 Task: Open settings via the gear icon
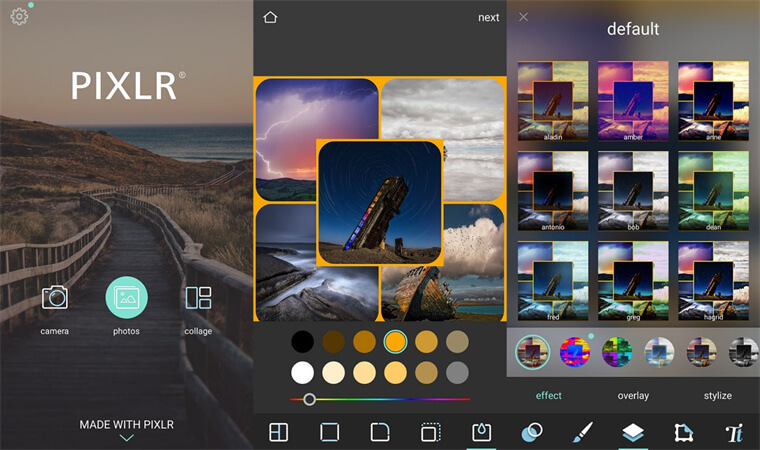(19, 16)
